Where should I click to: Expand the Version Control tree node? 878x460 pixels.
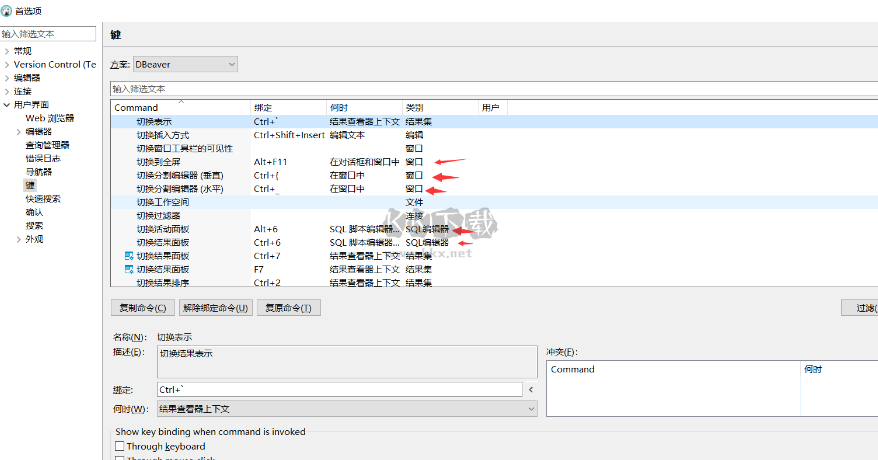[x=7, y=64]
